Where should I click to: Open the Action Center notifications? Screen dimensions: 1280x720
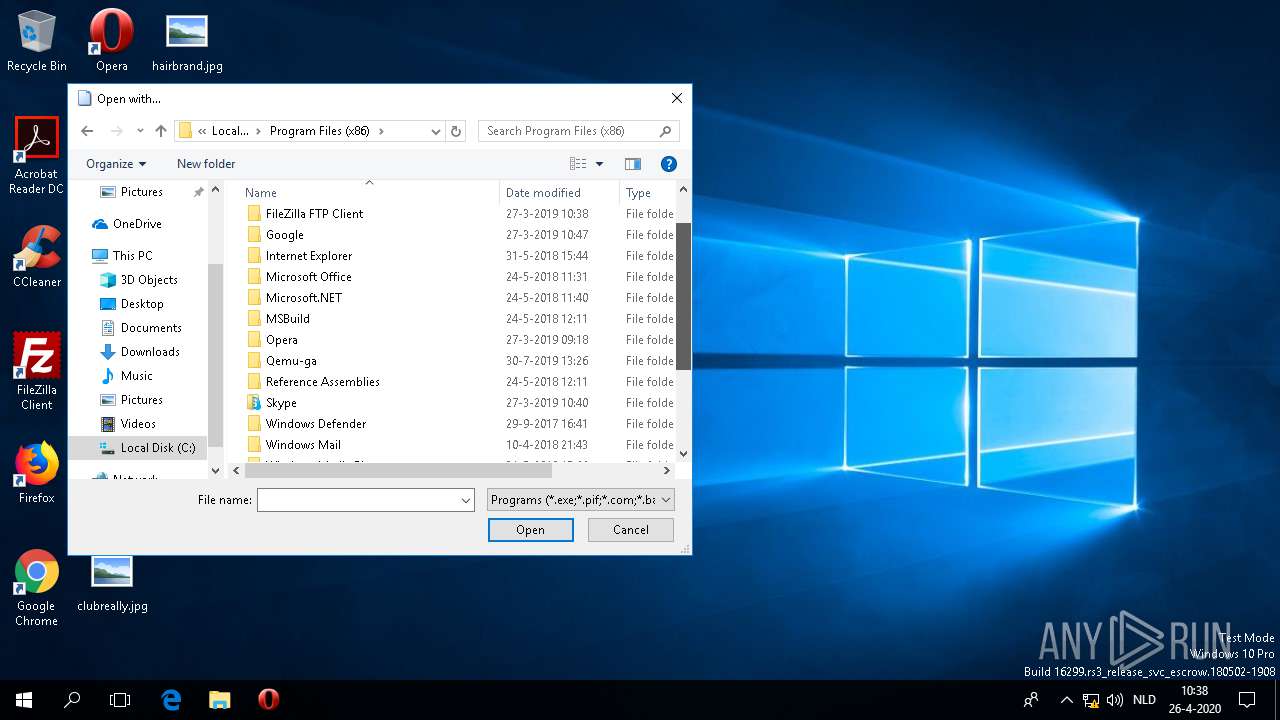1247,700
